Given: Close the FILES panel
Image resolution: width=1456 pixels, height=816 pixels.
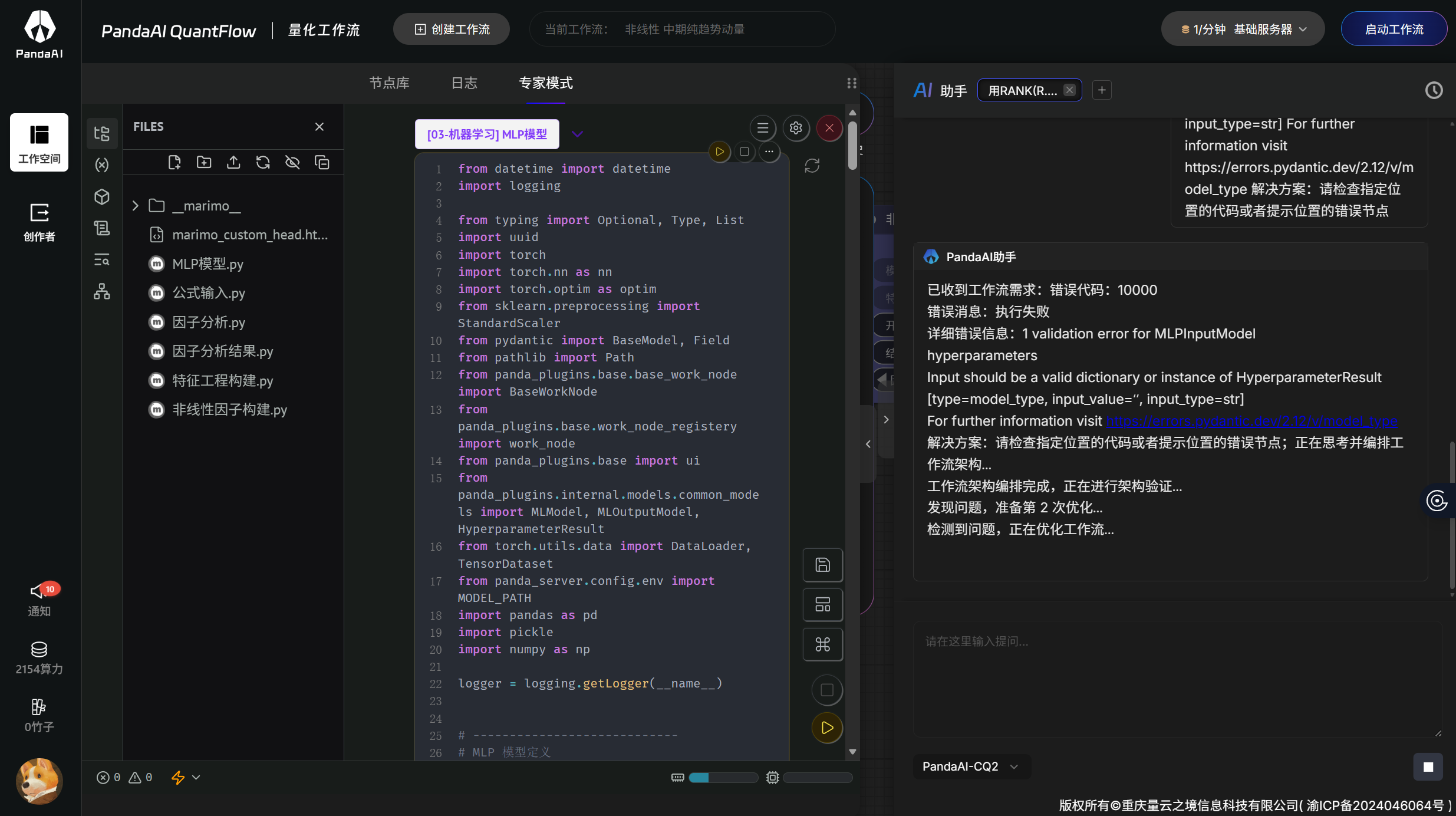Looking at the screenshot, I should click(x=319, y=127).
